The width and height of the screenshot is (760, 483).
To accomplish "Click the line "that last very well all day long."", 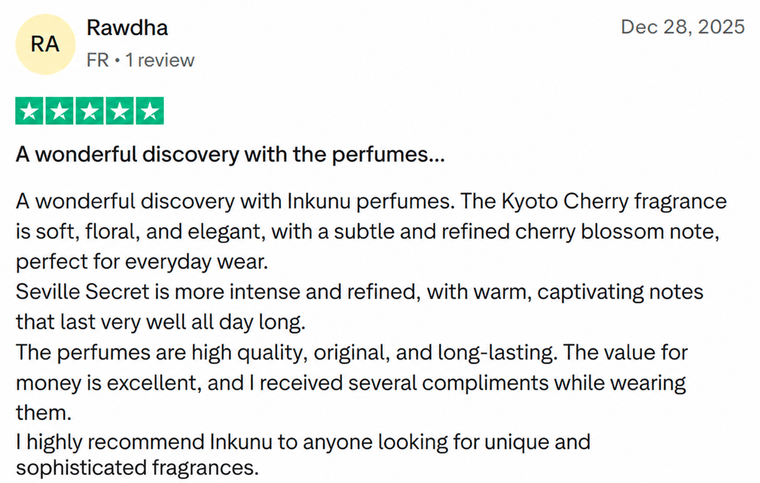I will [x=160, y=322].
